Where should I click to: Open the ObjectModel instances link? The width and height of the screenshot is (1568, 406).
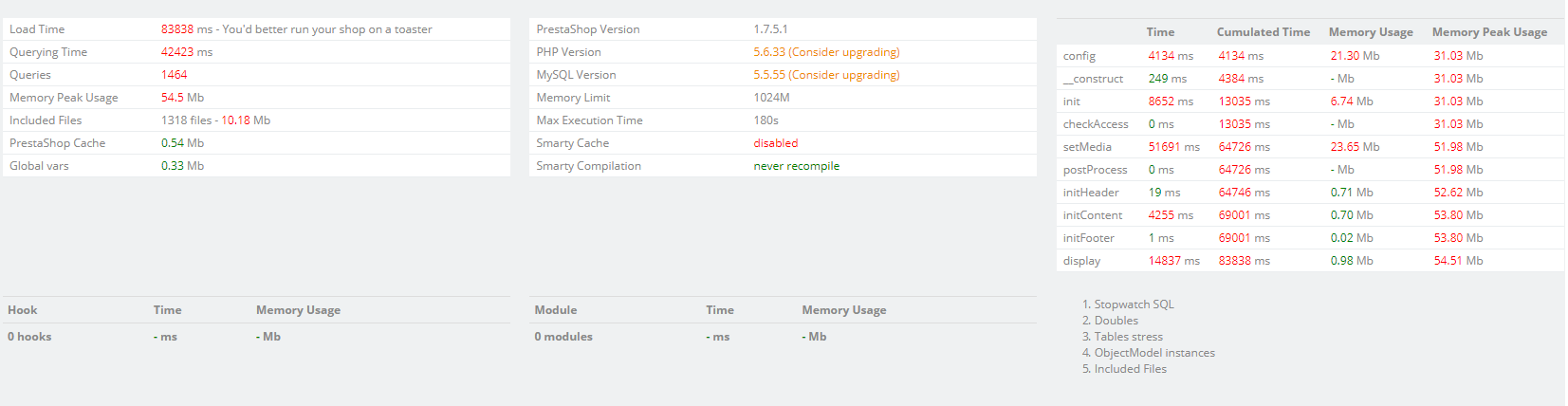click(x=1153, y=353)
